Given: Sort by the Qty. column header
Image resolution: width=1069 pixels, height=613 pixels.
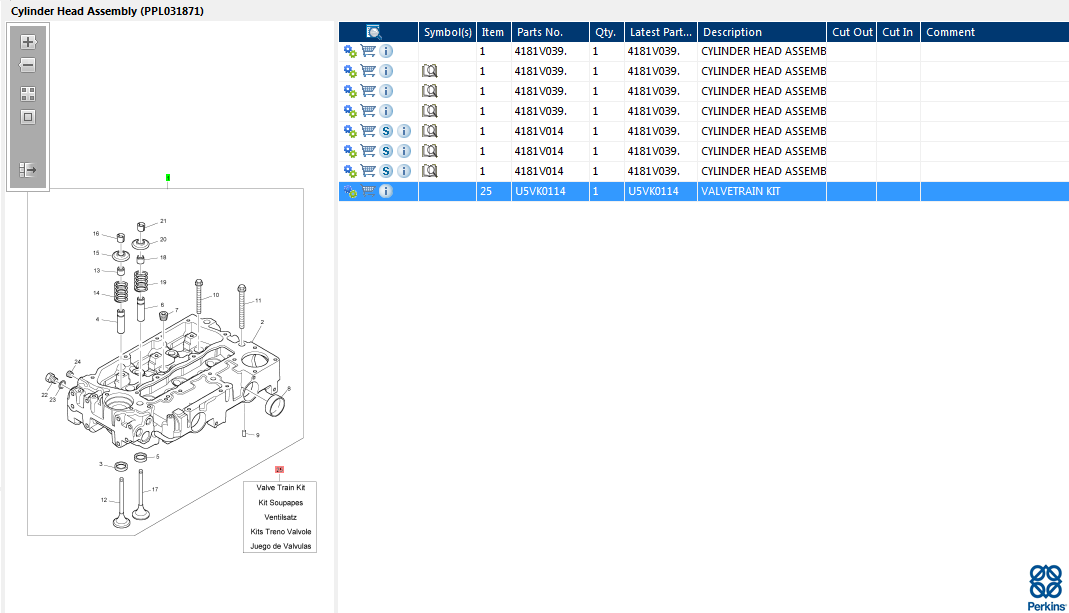Looking at the screenshot, I should pyautogui.click(x=605, y=32).
